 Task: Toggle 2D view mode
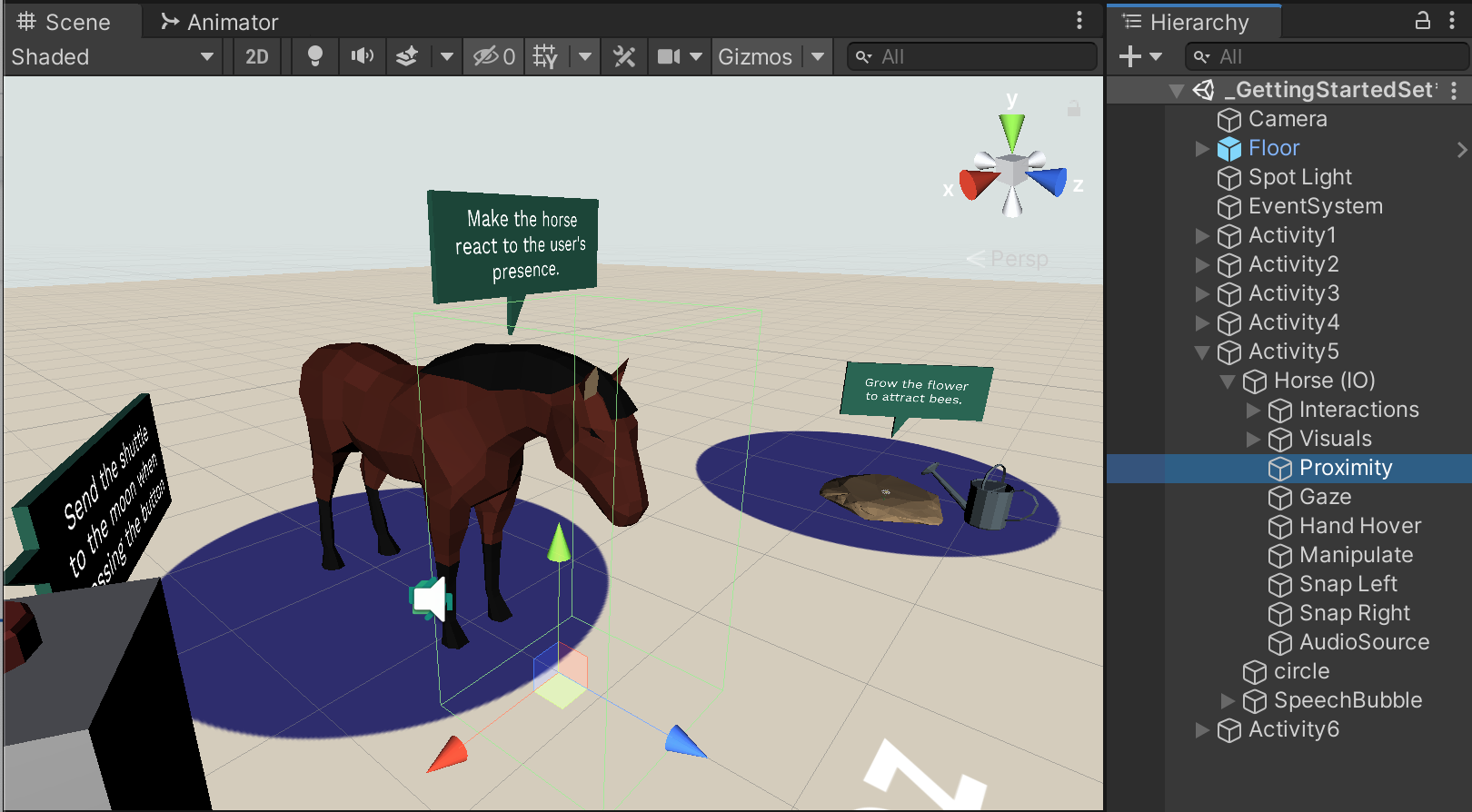click(257, 56)
